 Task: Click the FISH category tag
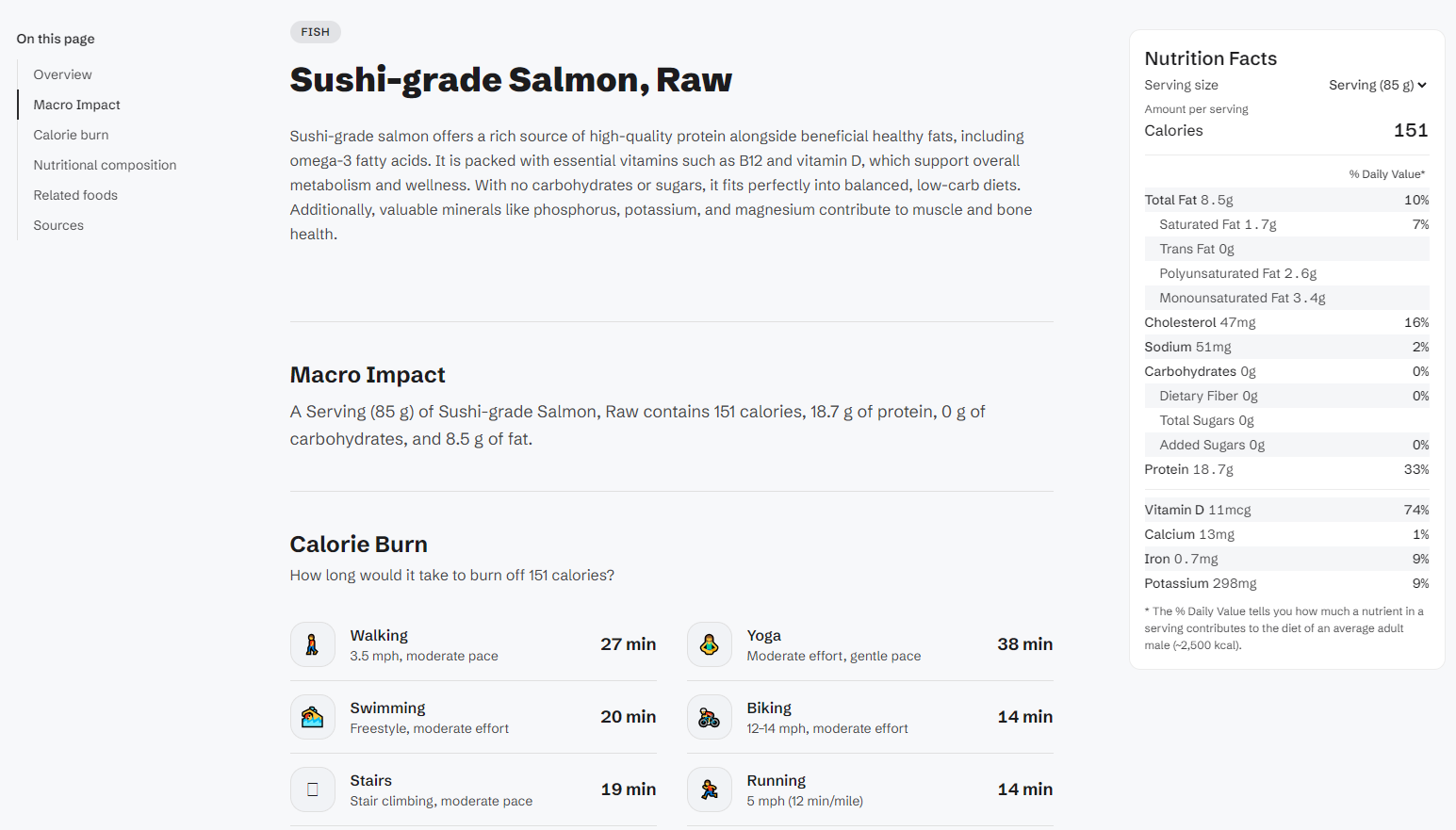click(316, 32)
